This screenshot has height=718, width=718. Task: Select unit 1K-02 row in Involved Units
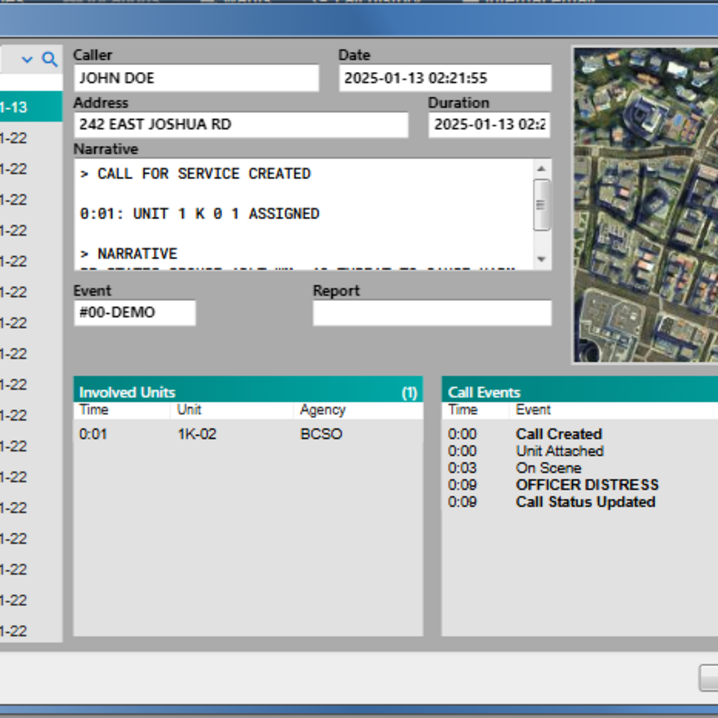(196, 434)
